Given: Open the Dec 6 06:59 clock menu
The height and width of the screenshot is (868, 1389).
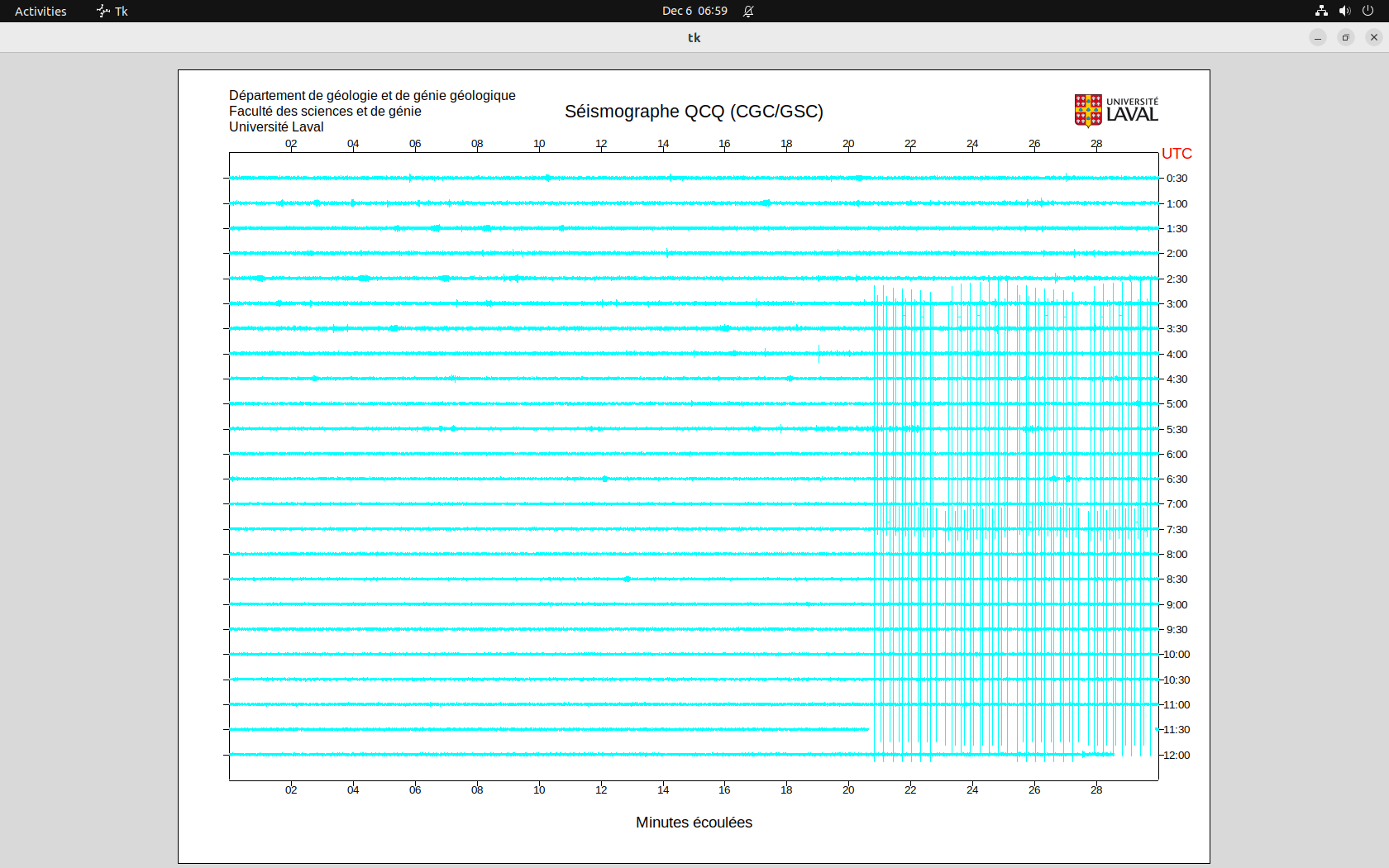Looking at the screenshot, I should pyautogui.click(x=694, y=11).
